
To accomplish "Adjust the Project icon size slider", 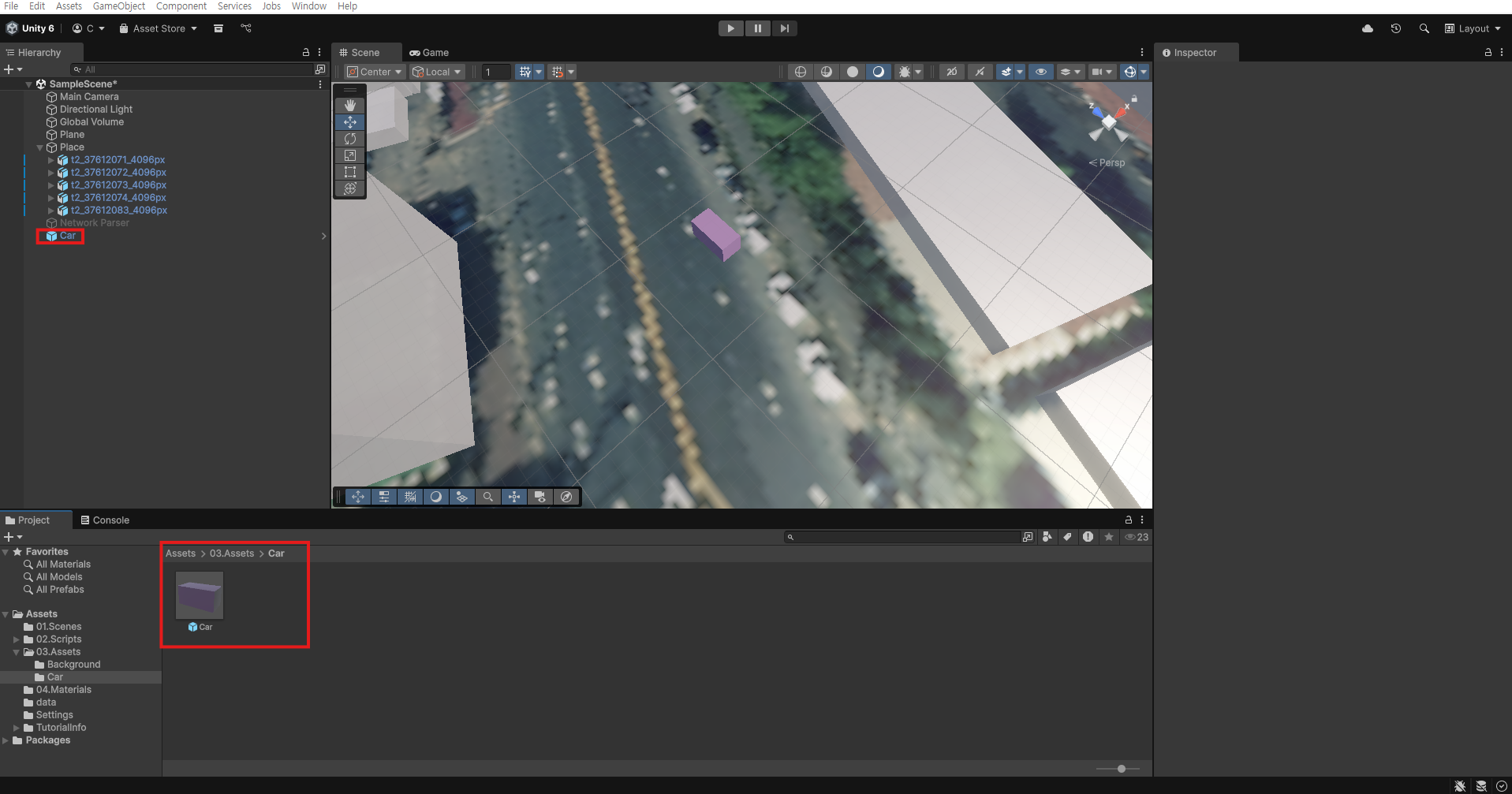I will (x=1122, y=769).
